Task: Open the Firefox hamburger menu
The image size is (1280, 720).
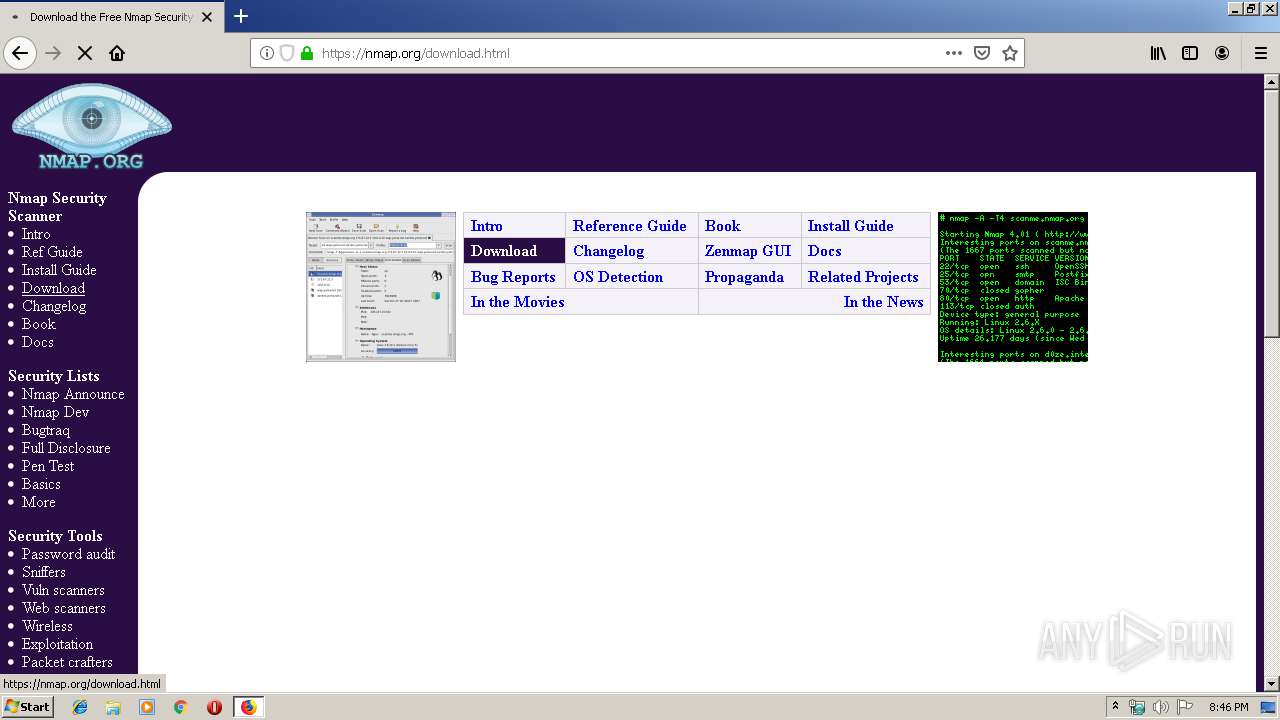Action: coord(1261,53)
